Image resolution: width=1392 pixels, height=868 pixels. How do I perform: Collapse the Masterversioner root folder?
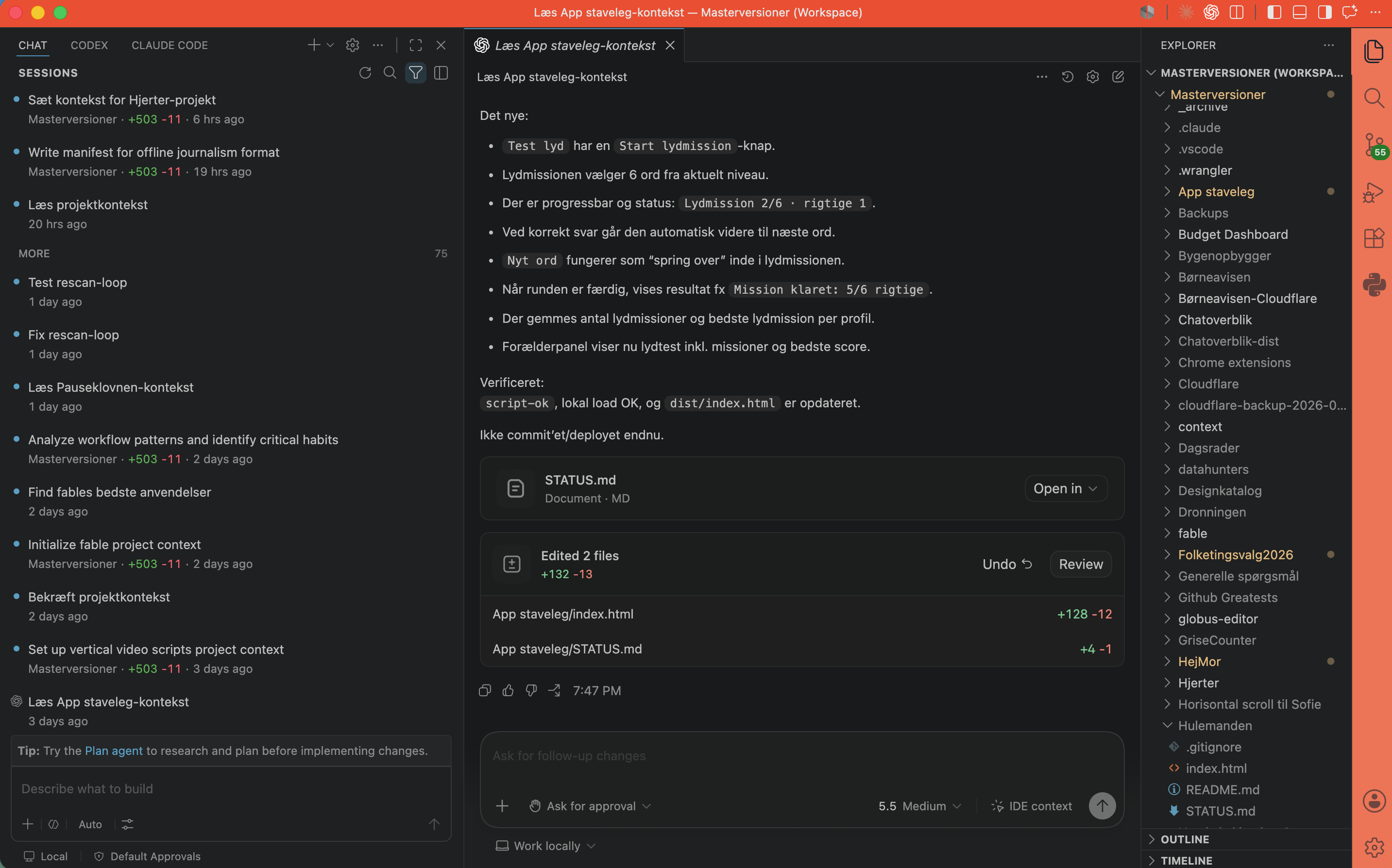1218,95
